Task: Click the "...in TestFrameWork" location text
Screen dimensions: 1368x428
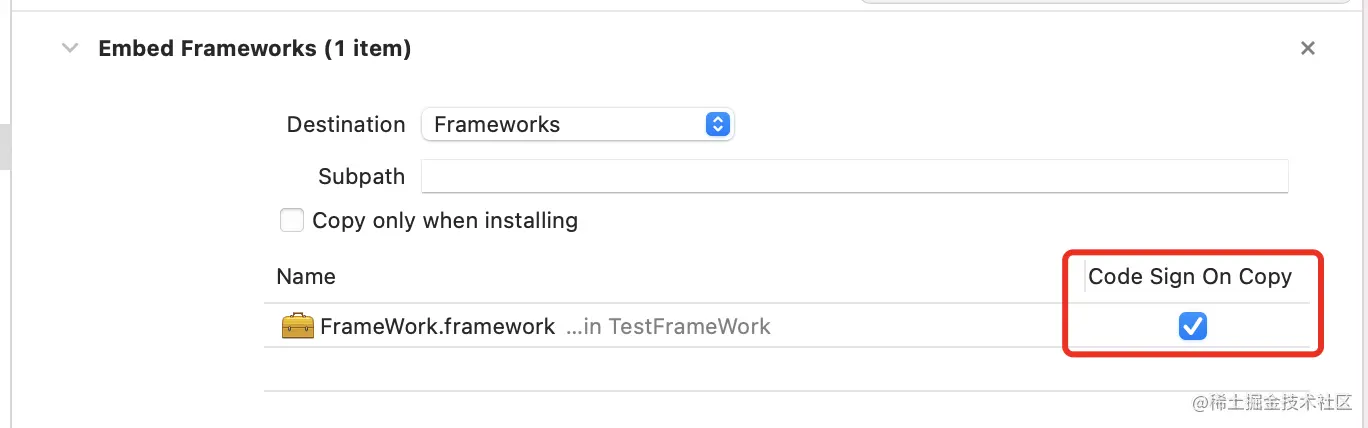Action: coord(668,327)
